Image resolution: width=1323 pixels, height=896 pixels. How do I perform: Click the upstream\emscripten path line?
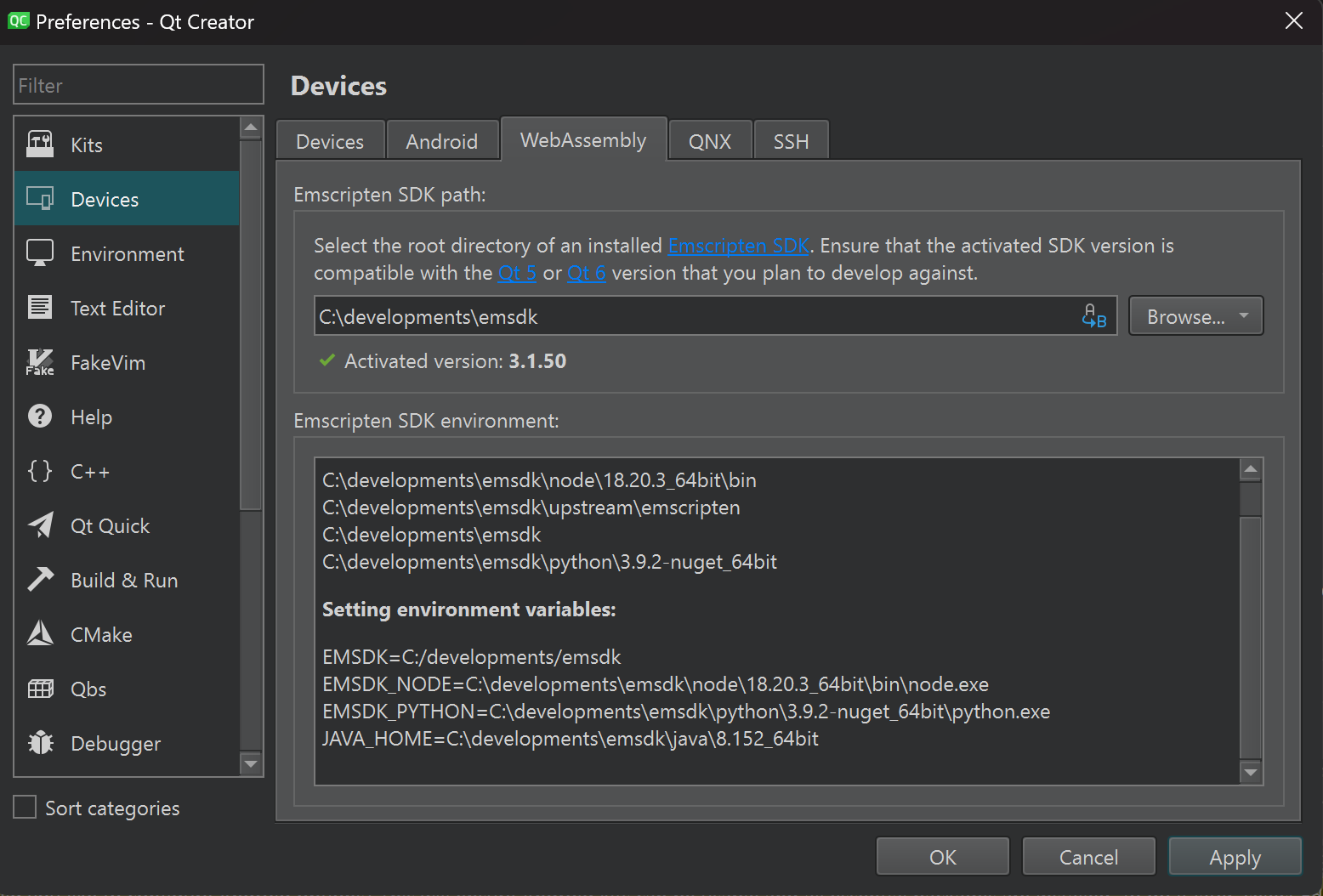531,508
